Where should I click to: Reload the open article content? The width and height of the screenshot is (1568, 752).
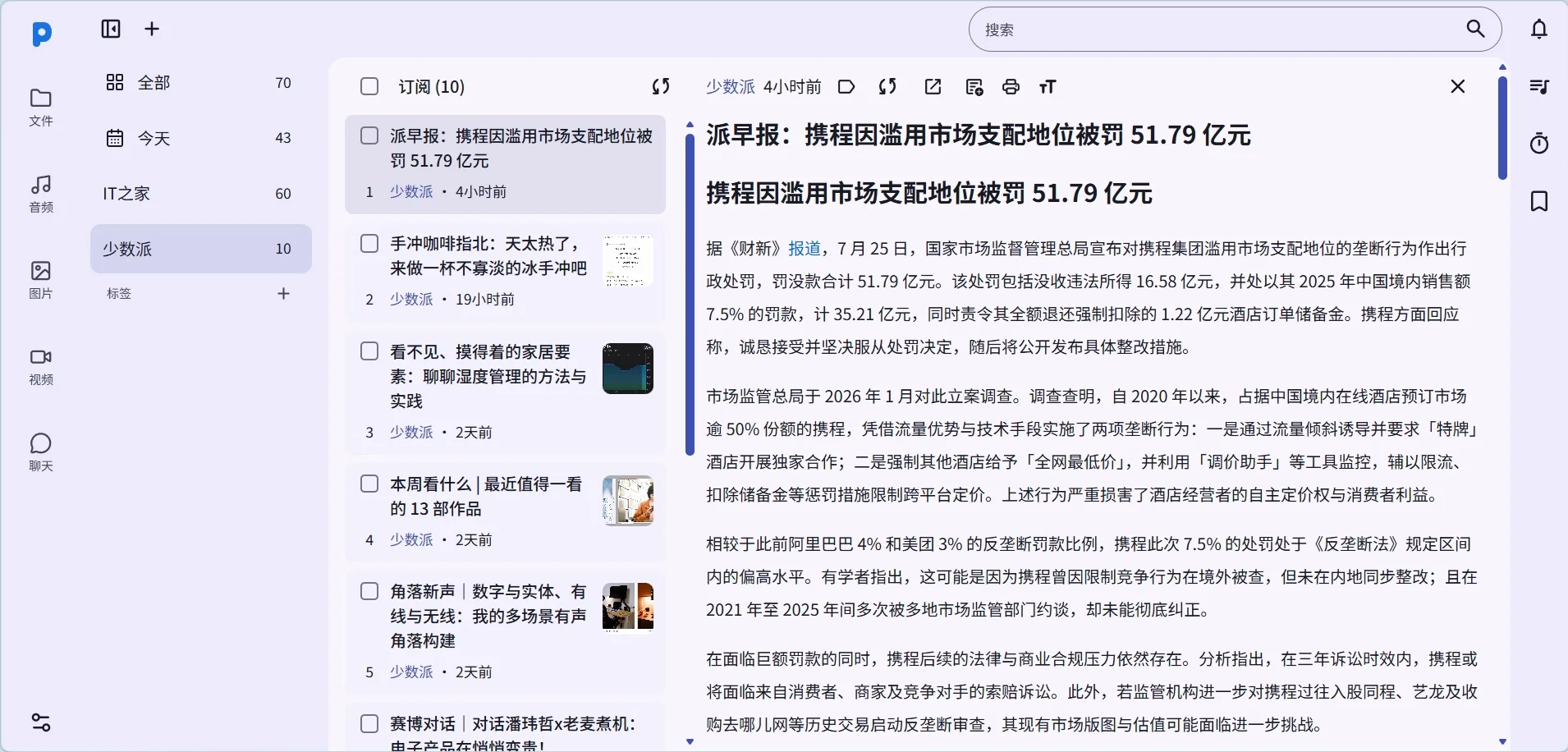[887, 87]
